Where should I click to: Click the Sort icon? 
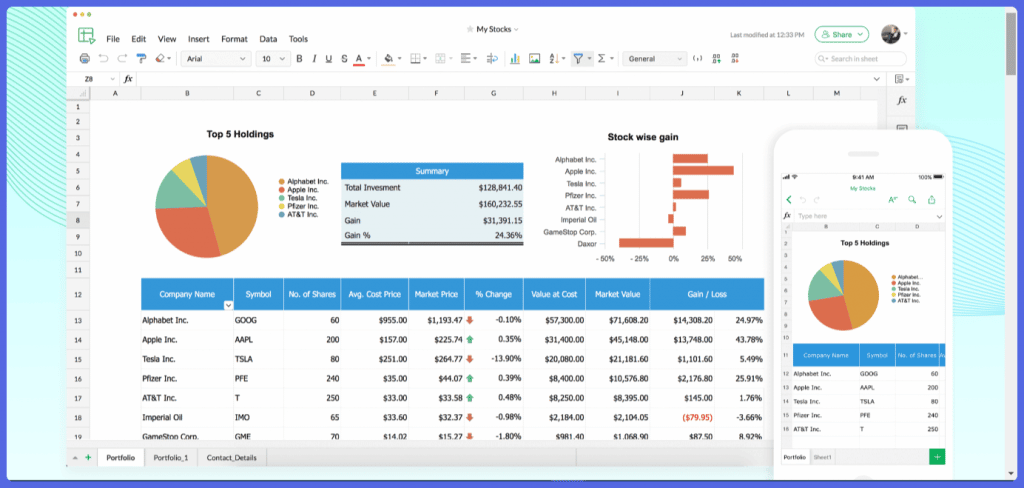point(554,59)
